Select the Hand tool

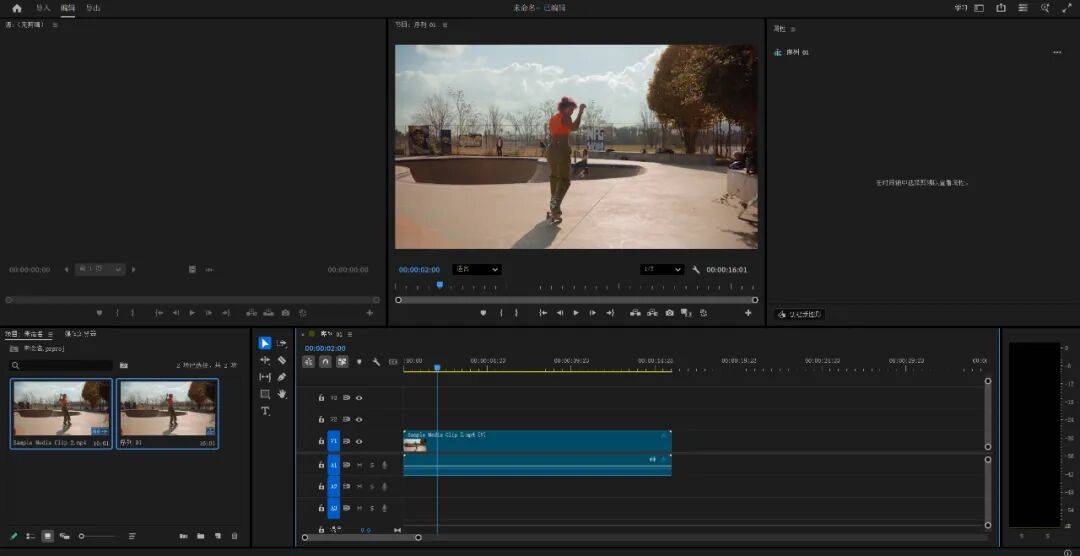[282, 394]
